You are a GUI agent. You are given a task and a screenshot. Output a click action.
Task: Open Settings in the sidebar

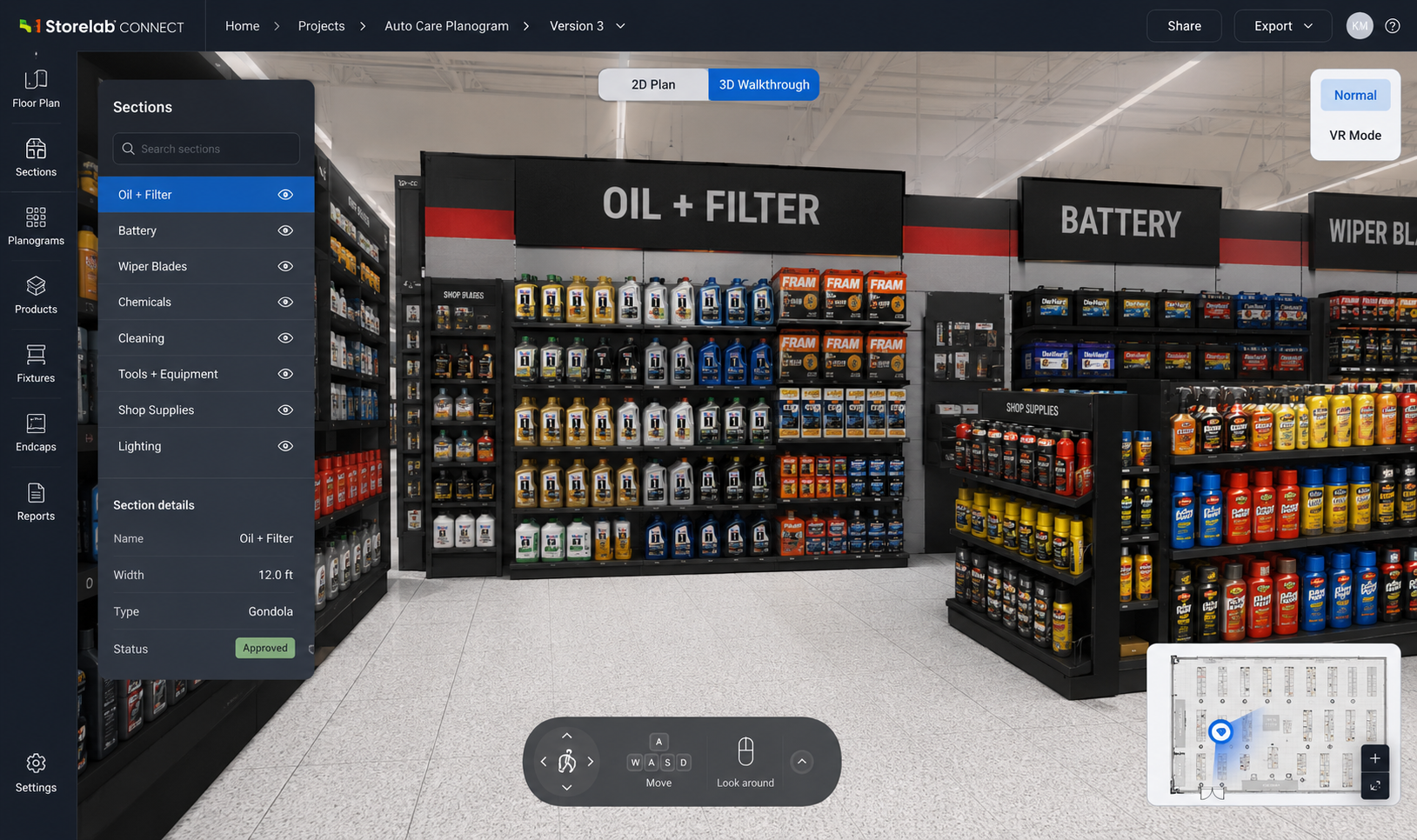coord(36,773)
